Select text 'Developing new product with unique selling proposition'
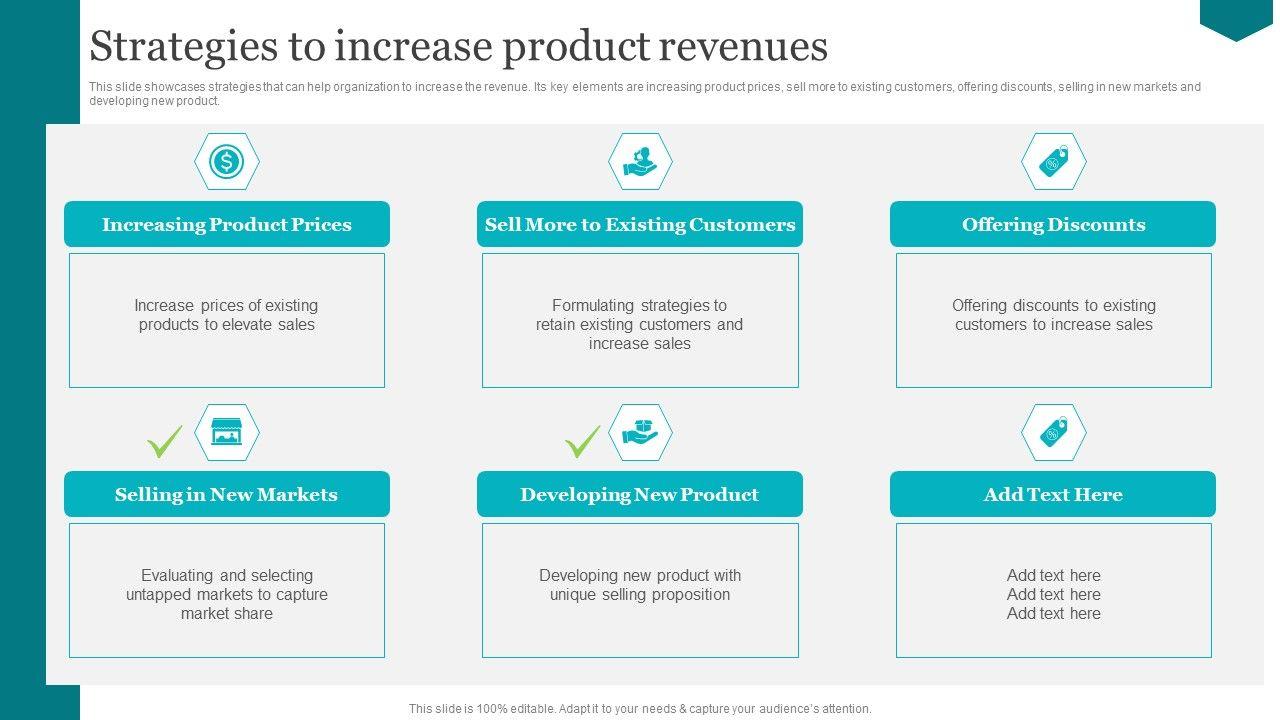The height and width of the screenshot is (720, 1280). (640, 585)
